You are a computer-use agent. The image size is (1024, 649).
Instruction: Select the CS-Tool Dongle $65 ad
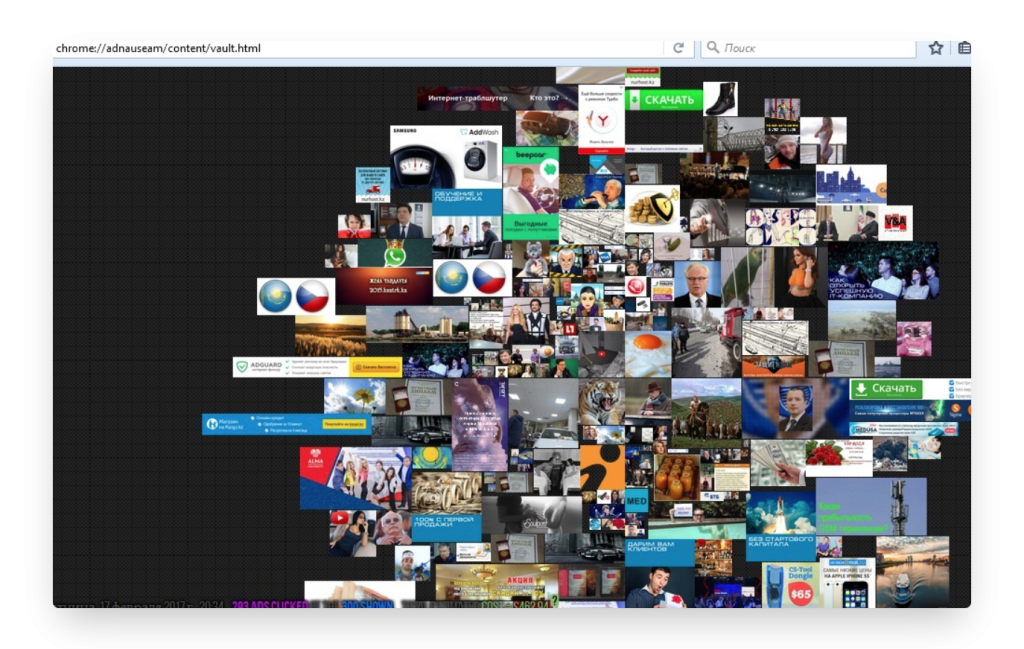788,584
